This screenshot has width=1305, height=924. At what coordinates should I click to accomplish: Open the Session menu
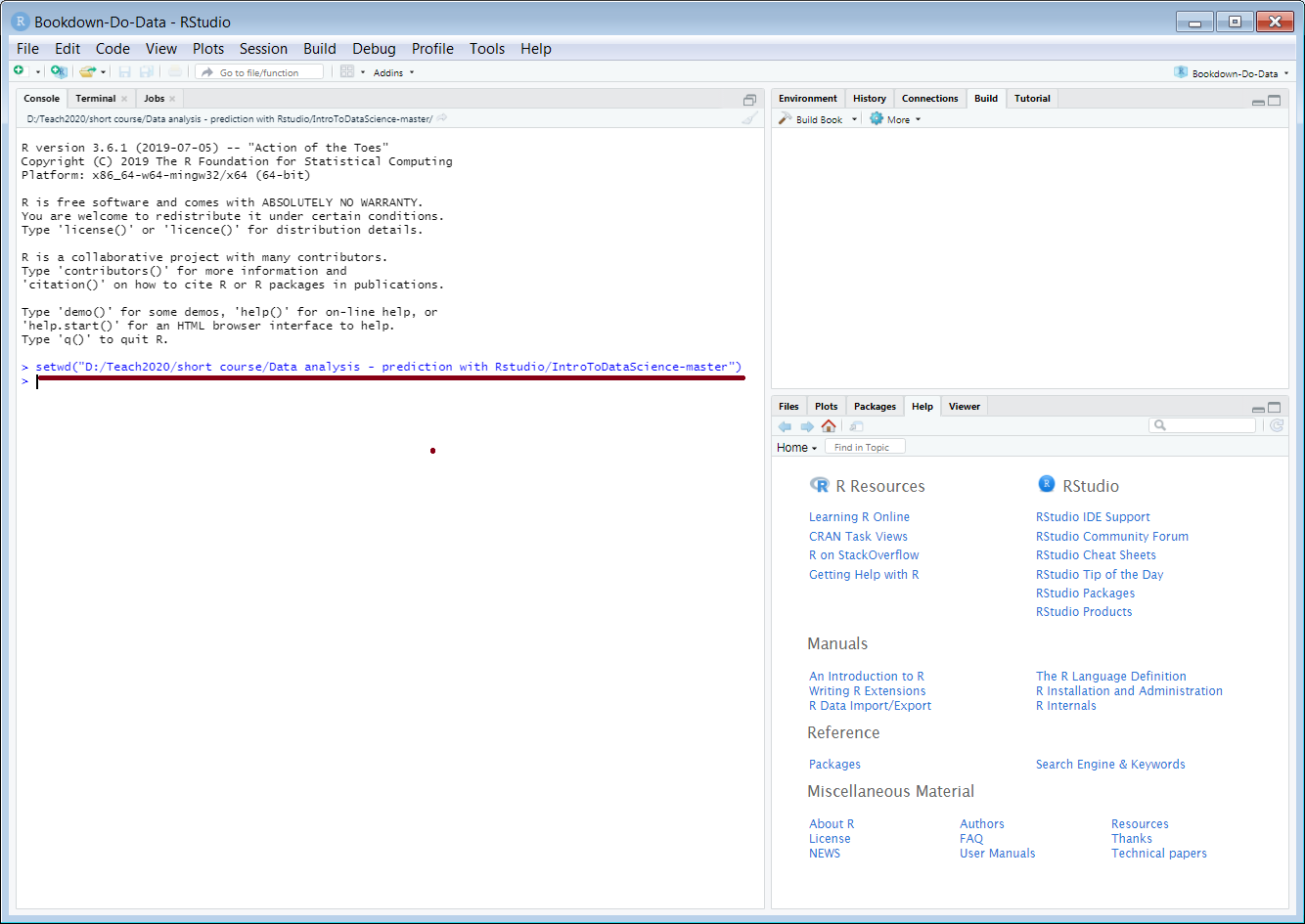(264, 49)
